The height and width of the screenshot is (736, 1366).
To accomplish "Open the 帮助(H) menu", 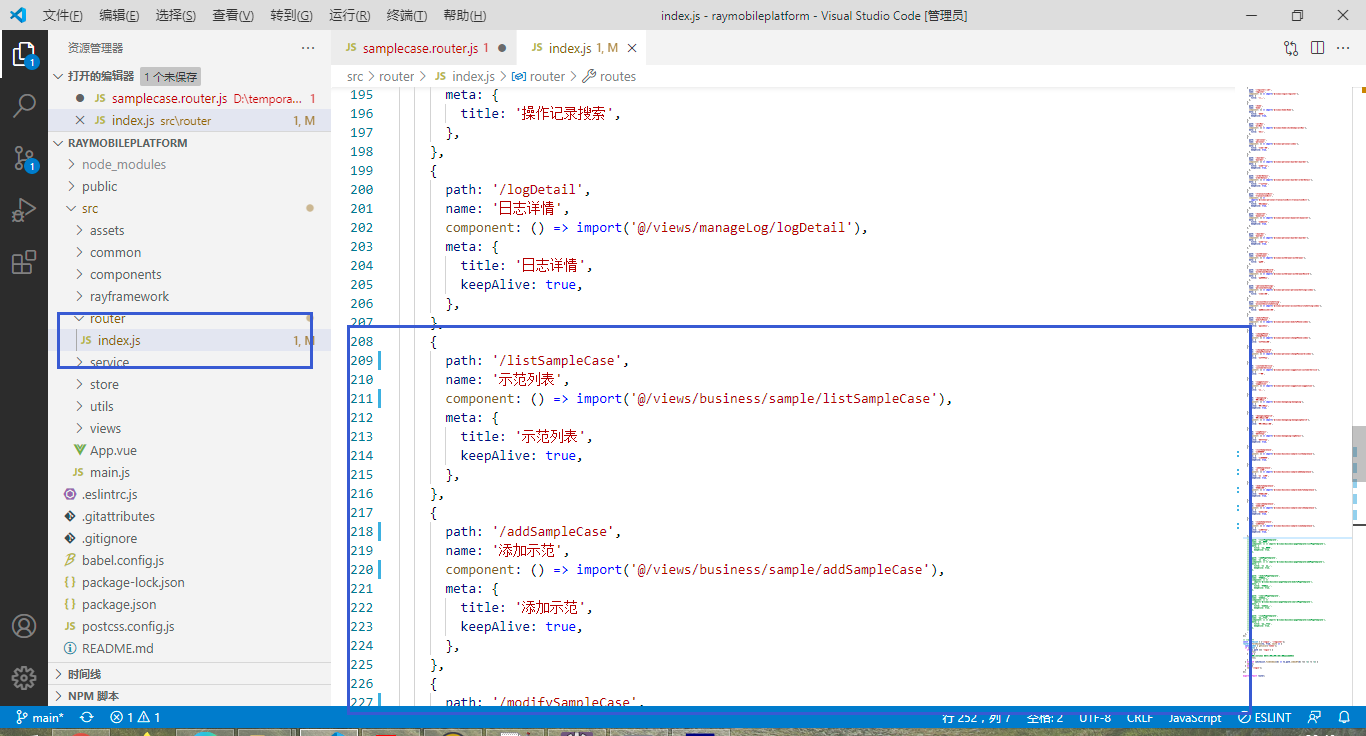I will pyautogui.click(x=464, y=16).
